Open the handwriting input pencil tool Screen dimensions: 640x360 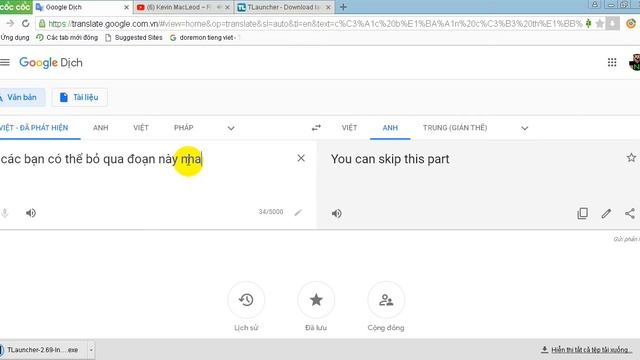[298, 212]
